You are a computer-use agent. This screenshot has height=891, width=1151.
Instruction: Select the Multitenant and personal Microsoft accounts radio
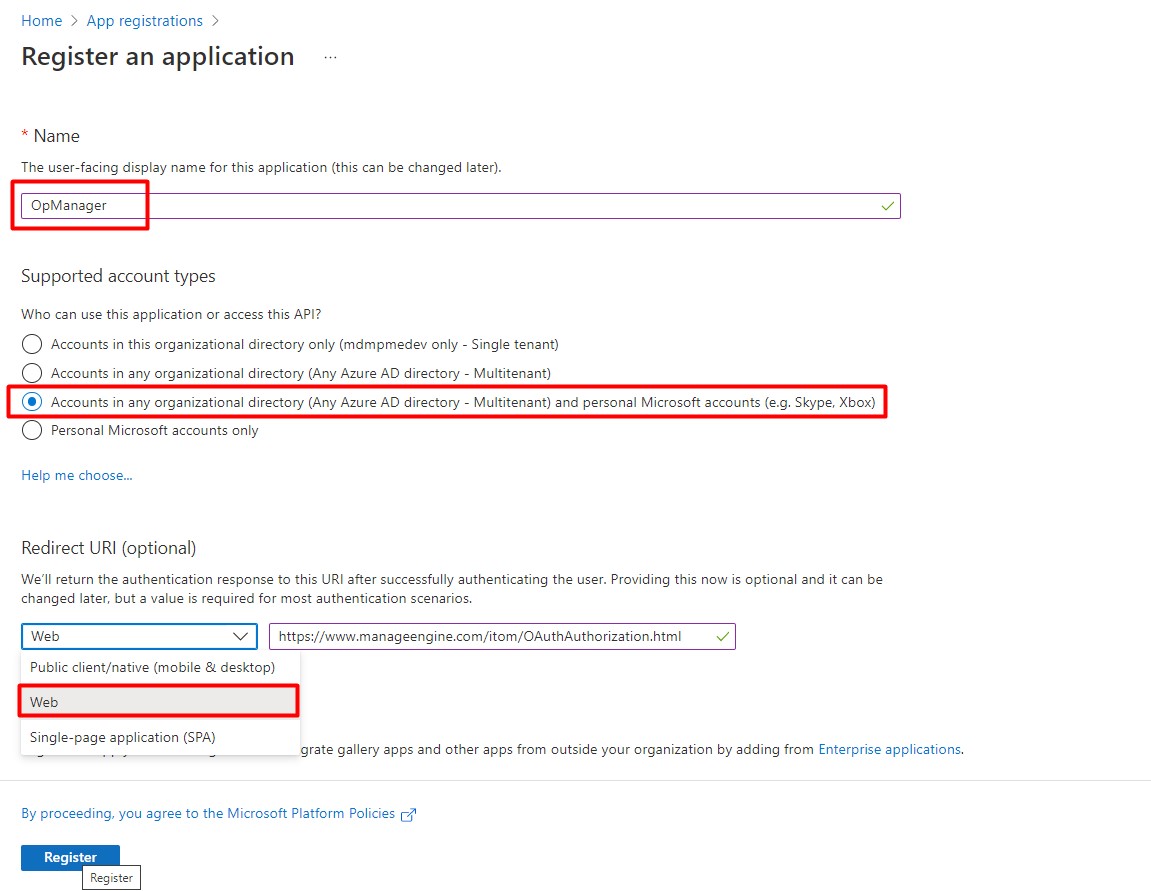click(x=31, y=401)
